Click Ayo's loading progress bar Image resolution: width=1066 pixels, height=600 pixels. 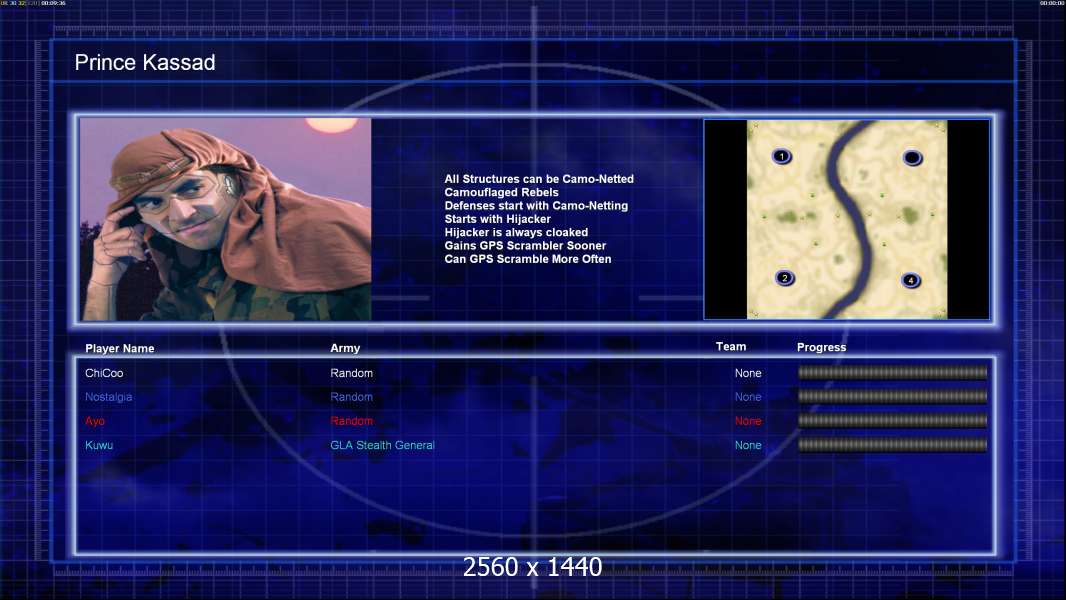coord(892,421)
